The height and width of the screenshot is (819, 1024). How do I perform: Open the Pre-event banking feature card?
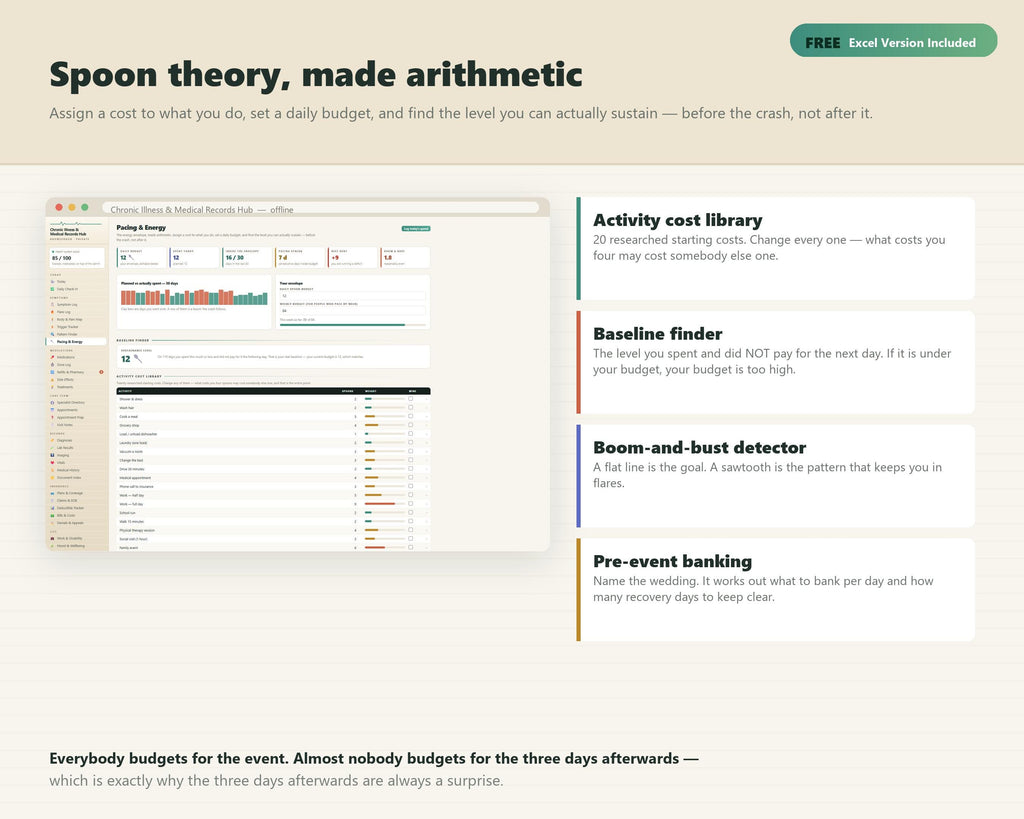776,589
